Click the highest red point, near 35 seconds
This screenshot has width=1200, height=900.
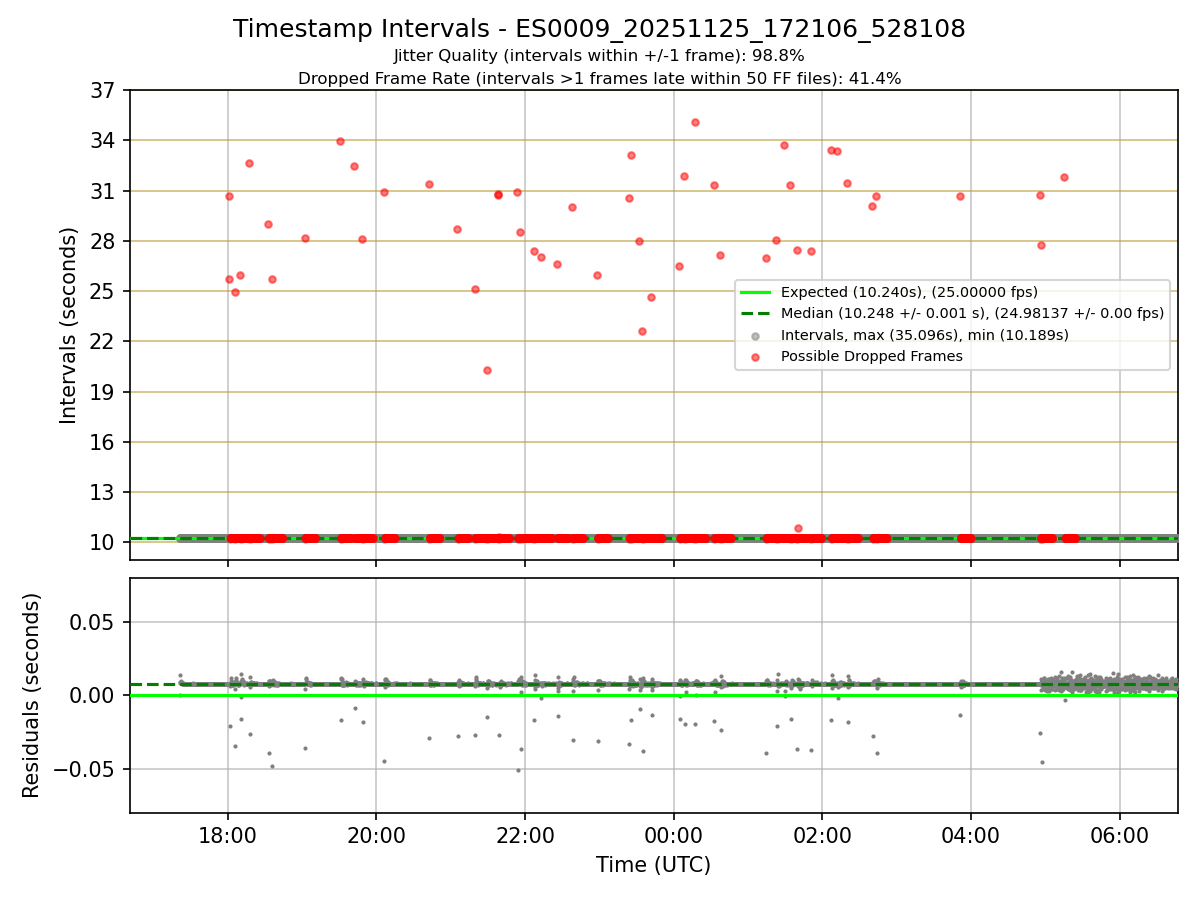click(x=695, y=122)
